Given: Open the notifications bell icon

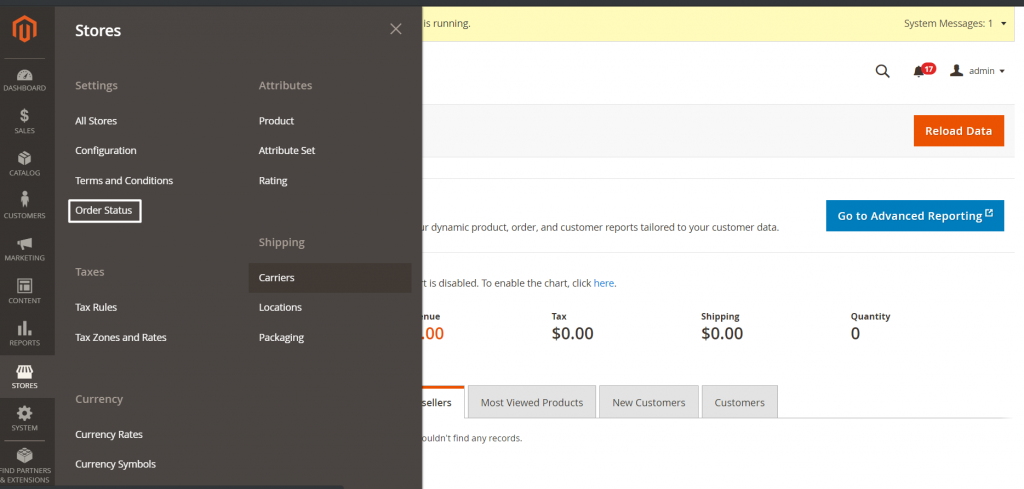Looking at the screenshot, I should 919,71.
